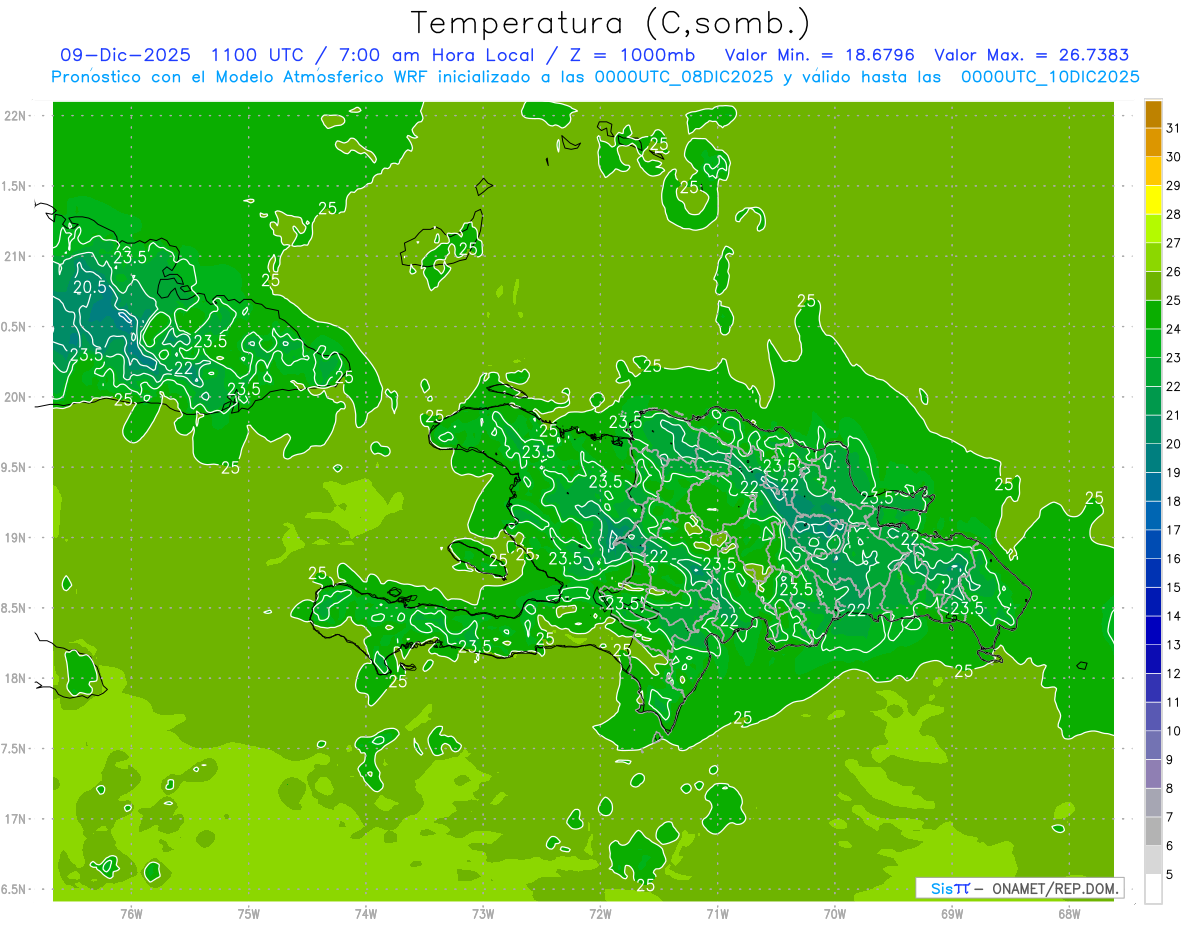Click the 18N latitude label
The width and height of the screenshot is (1200, 927).
point(15,678)
